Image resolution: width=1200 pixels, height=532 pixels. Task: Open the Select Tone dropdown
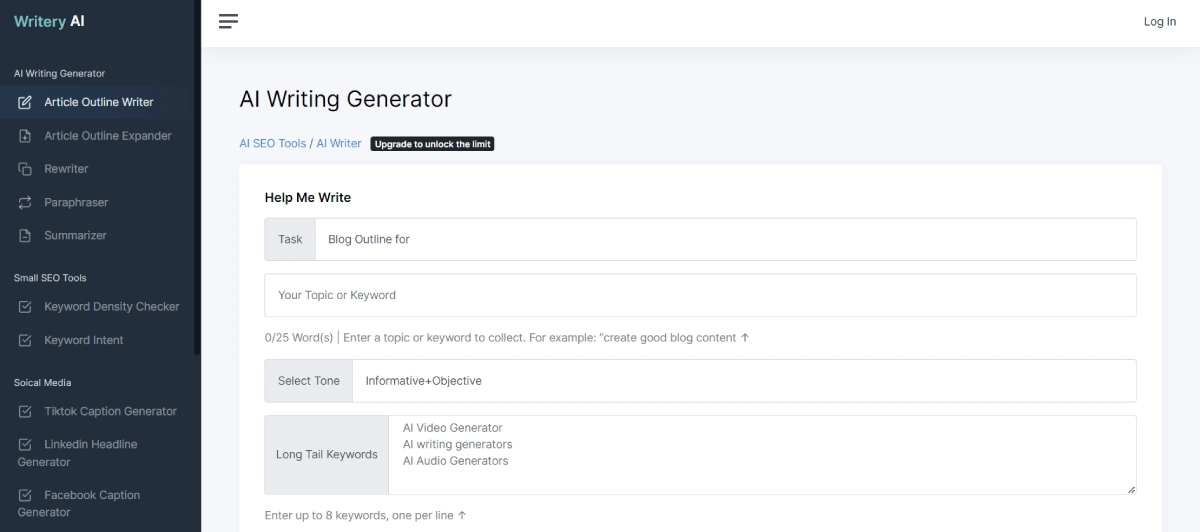coord(743,381)
